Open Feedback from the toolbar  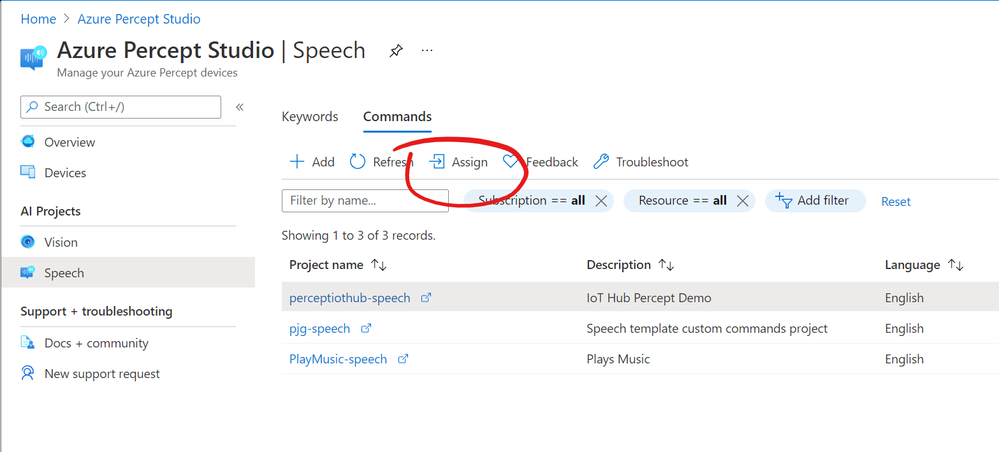[x=541, y=162]
